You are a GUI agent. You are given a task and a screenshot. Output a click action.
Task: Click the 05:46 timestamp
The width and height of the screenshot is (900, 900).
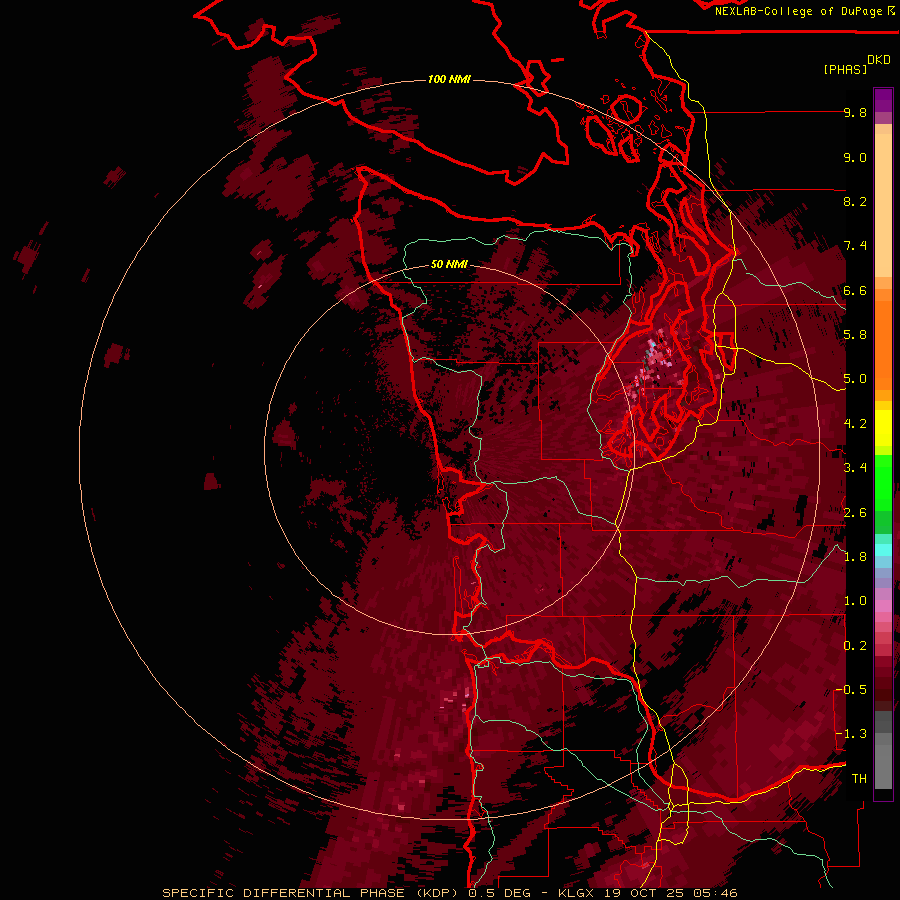pos(715,893)
